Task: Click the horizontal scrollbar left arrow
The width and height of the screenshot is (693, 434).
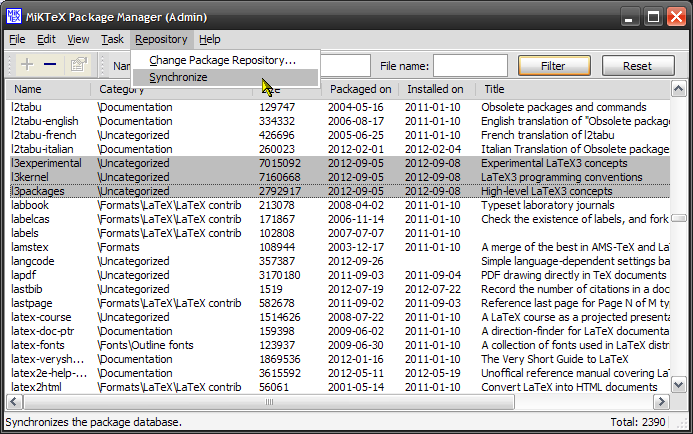Action: click(14, 402)
